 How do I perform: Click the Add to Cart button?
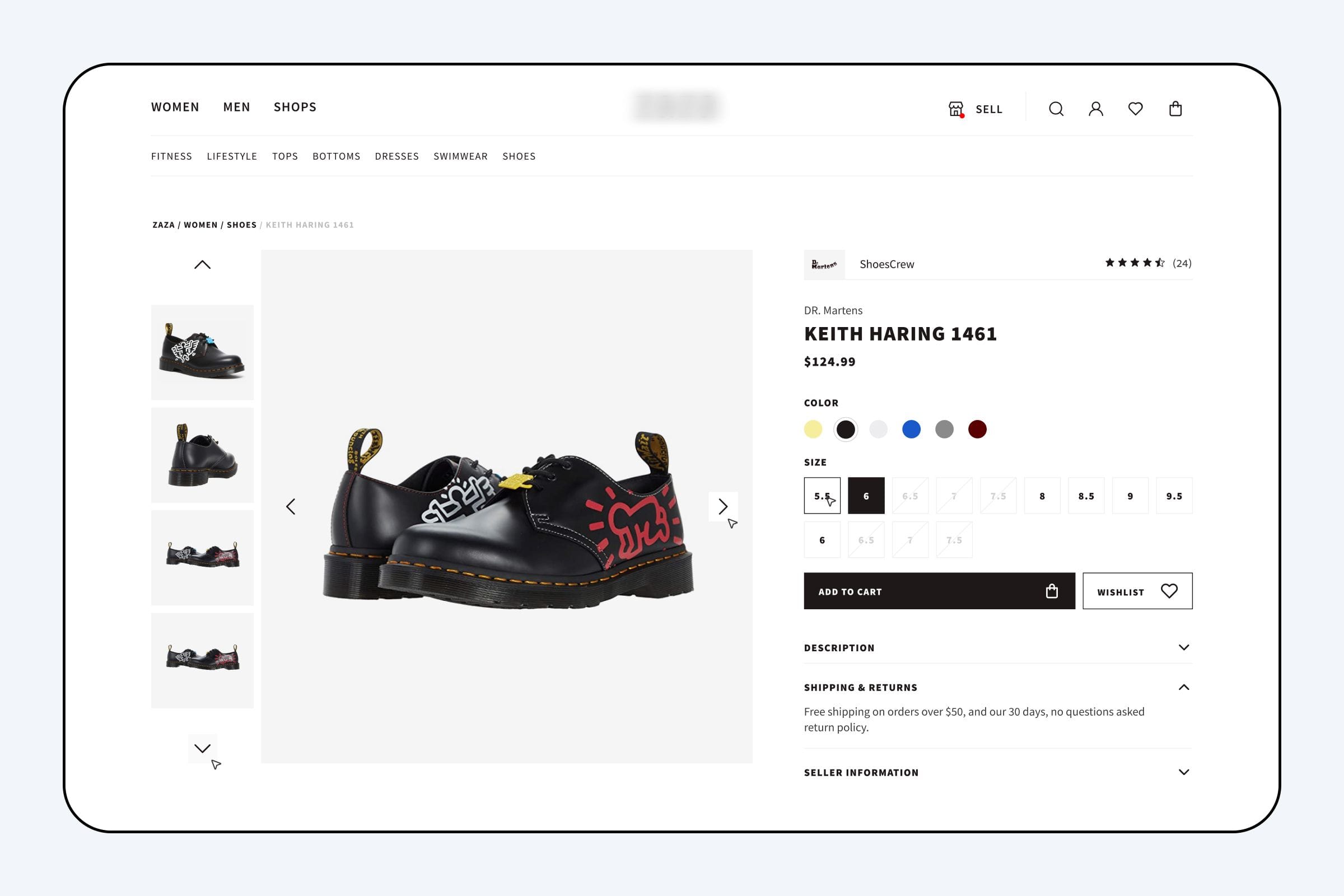(940, 591)
